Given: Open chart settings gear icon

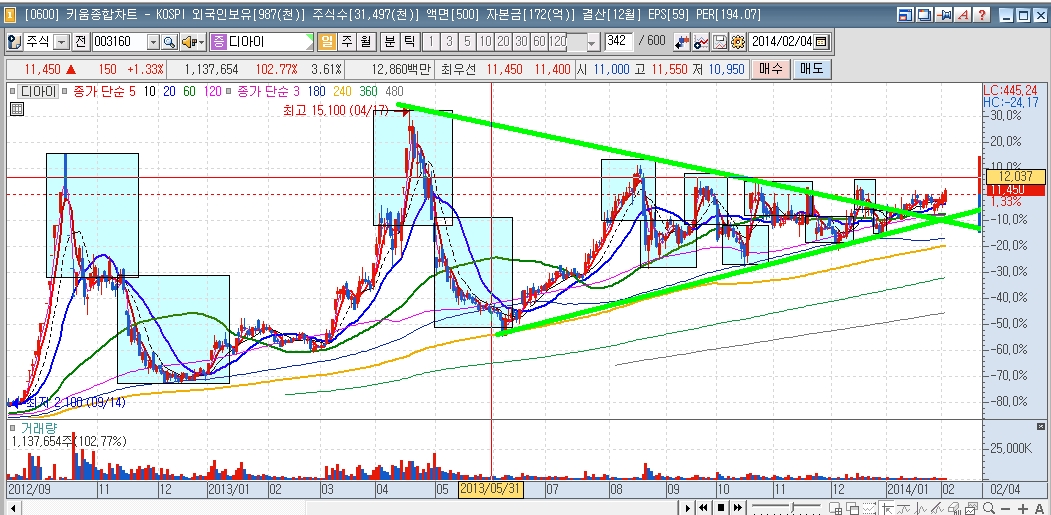Looking at the screenshot, I should pyautogui.click(x=738, y=42).
